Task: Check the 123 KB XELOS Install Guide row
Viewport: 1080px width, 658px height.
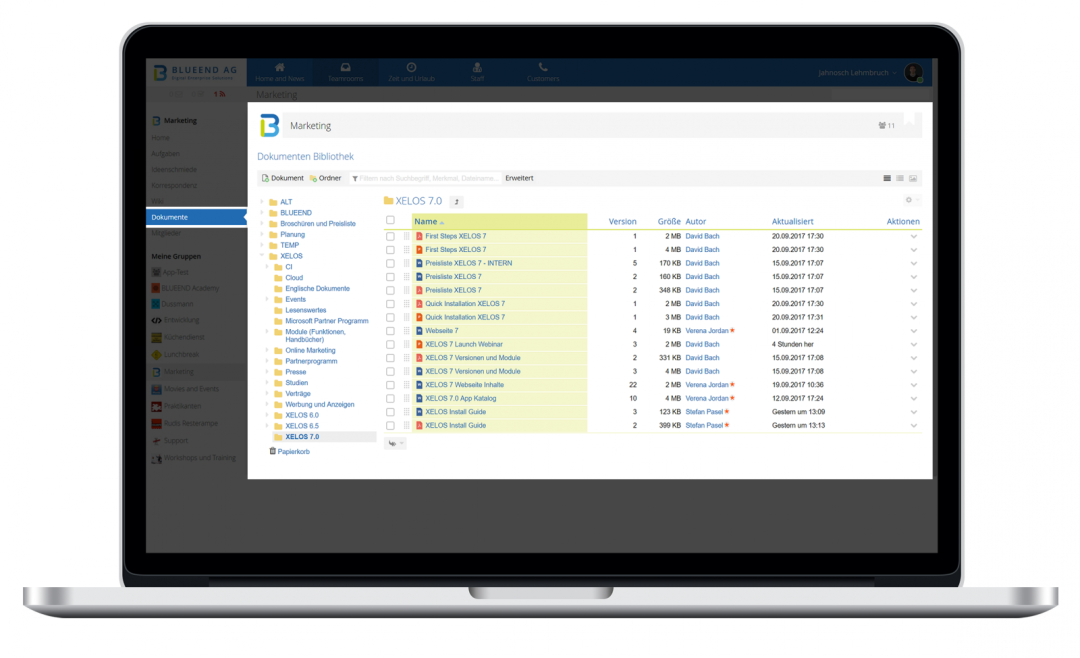Action: (x=391, y=412)
